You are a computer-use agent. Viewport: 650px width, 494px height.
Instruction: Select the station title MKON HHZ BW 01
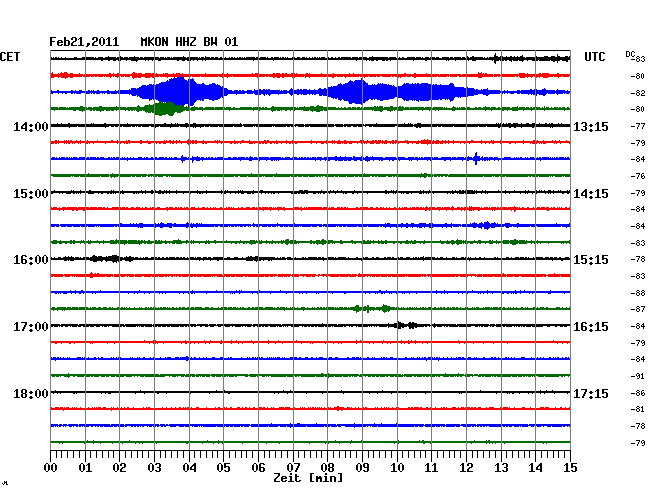coord(189,42)
